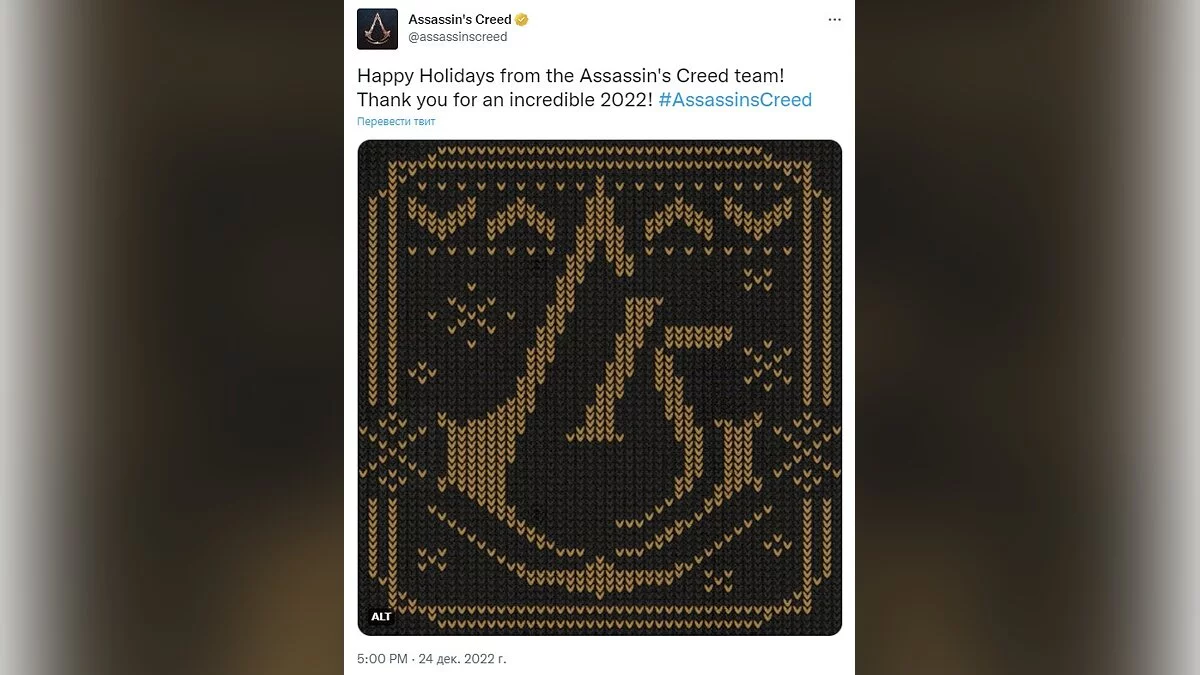Click the "Перевести твит" translate link
The image size is (1200, 675).
[396, 122]
